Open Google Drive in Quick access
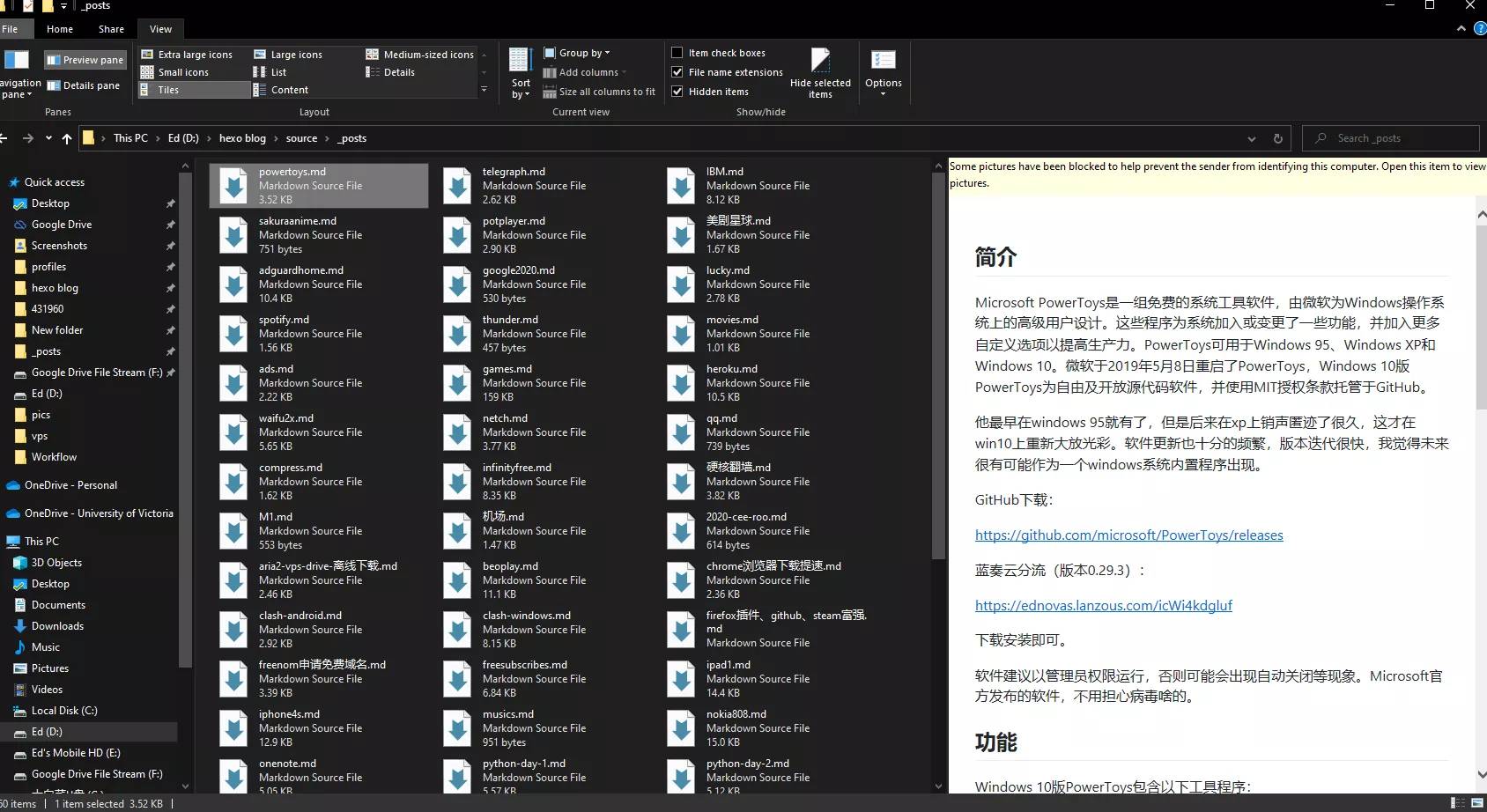Screen dimensions: 1487x812 62,225
